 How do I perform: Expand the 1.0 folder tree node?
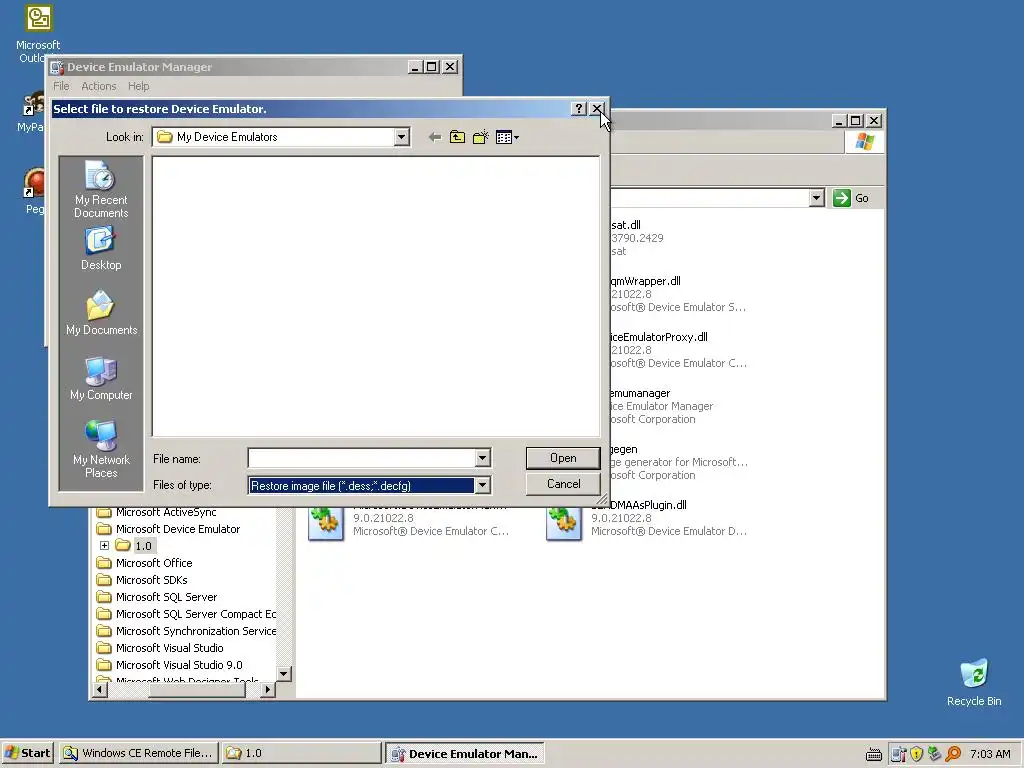click(x=104, y=545)
